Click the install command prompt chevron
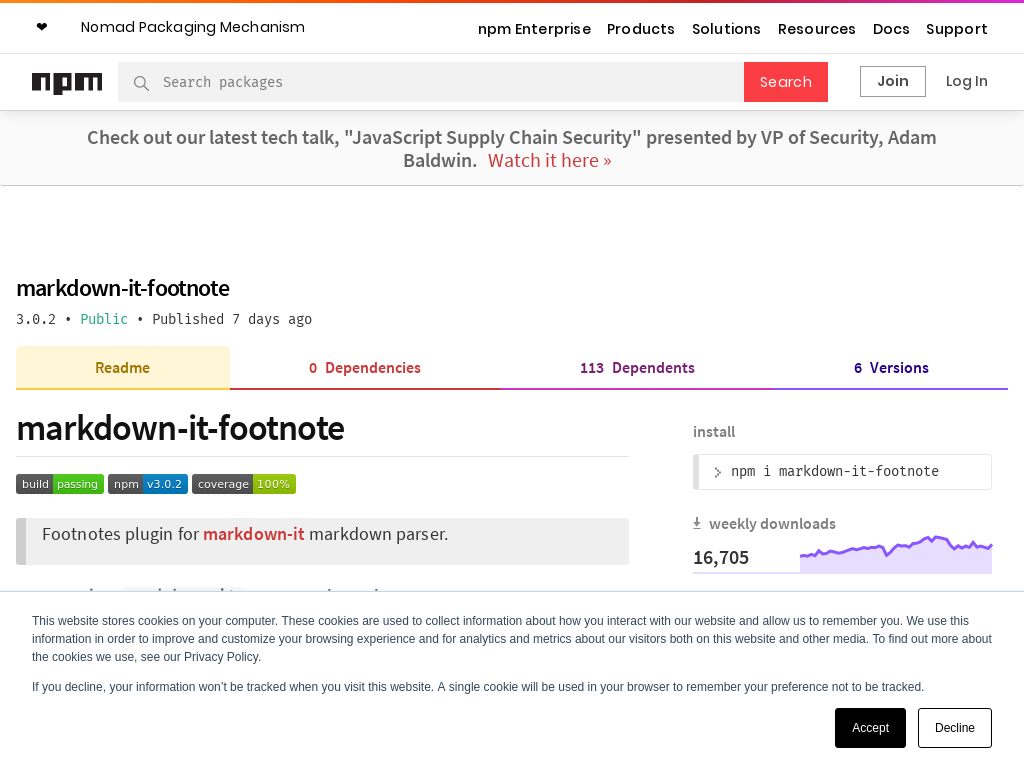Viewport: 1024px width, 768px height. pos(717,472)
